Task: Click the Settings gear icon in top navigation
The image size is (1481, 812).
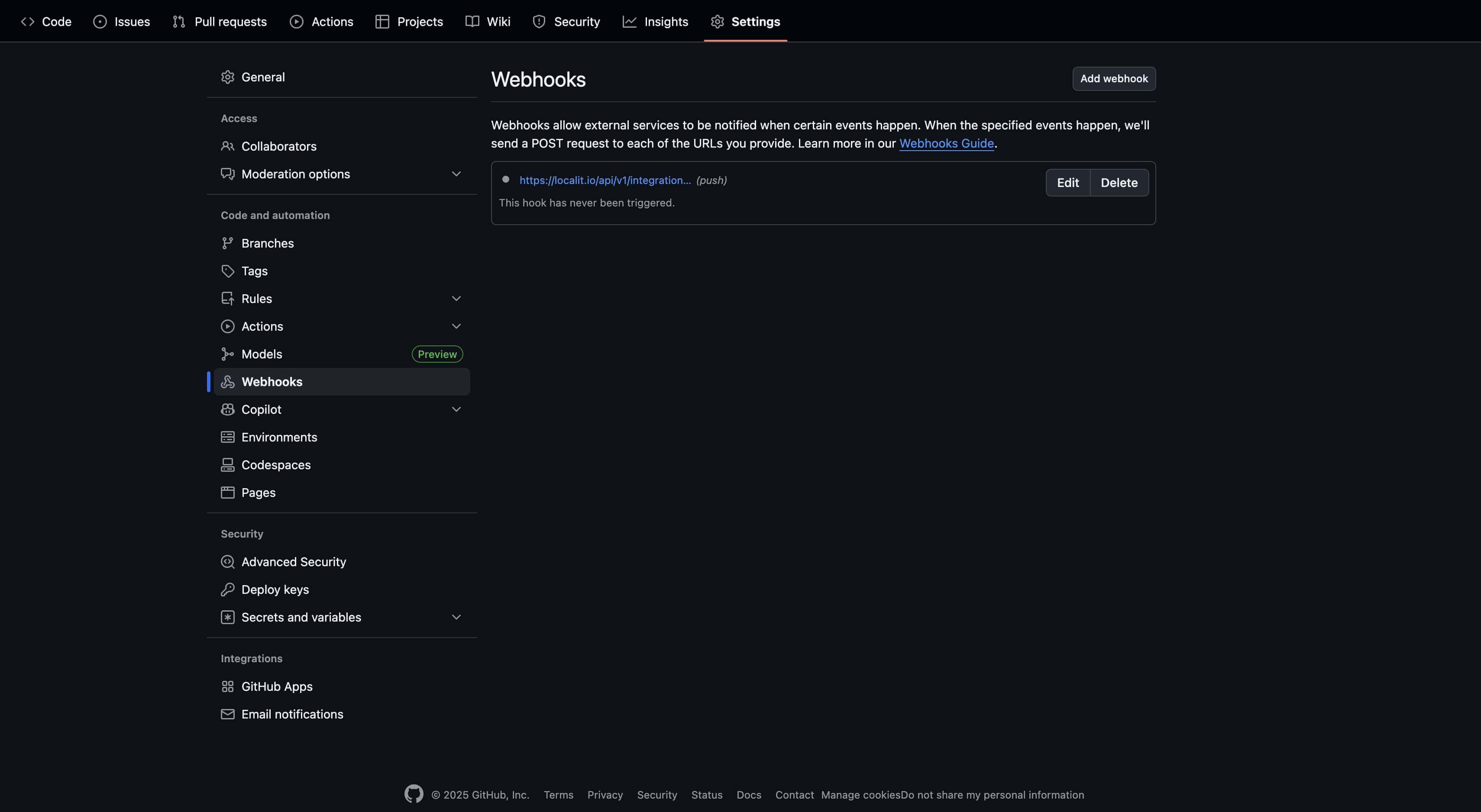Action: (x=717, y=22)
